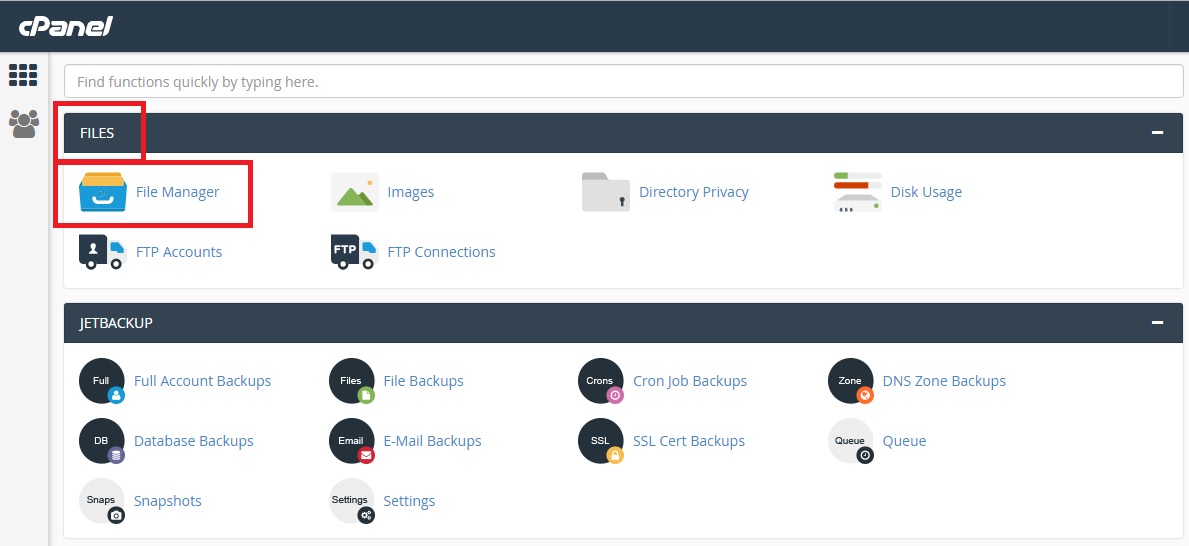This screenshot has height=546, width=1189.
Task: Open the Disk Usage link
Action: (x=926, y=192)
